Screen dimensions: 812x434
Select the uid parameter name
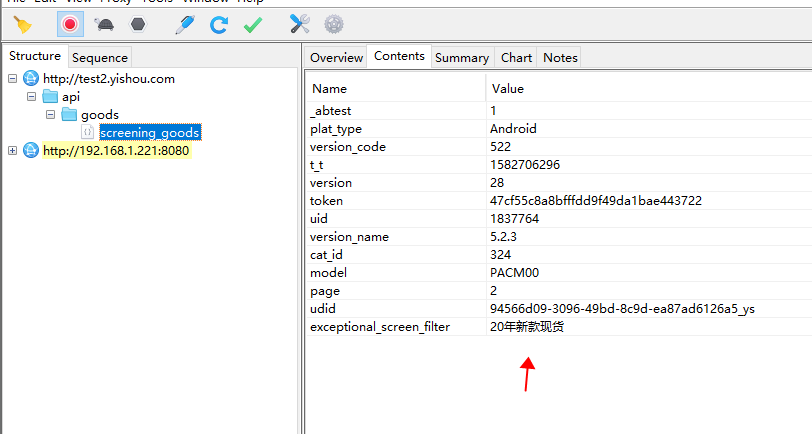318,219
